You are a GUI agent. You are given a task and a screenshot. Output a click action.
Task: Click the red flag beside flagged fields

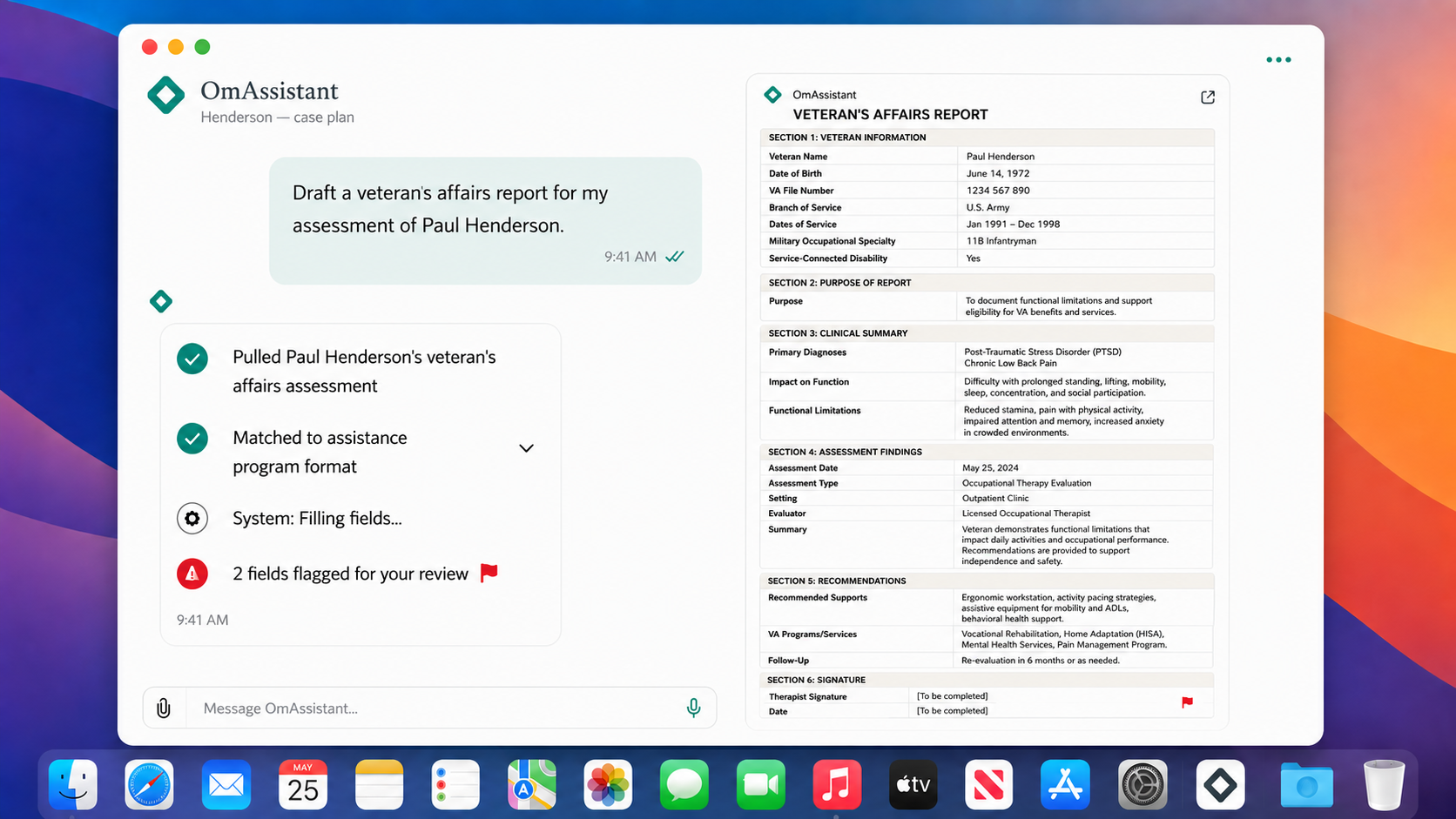point(489,573)
